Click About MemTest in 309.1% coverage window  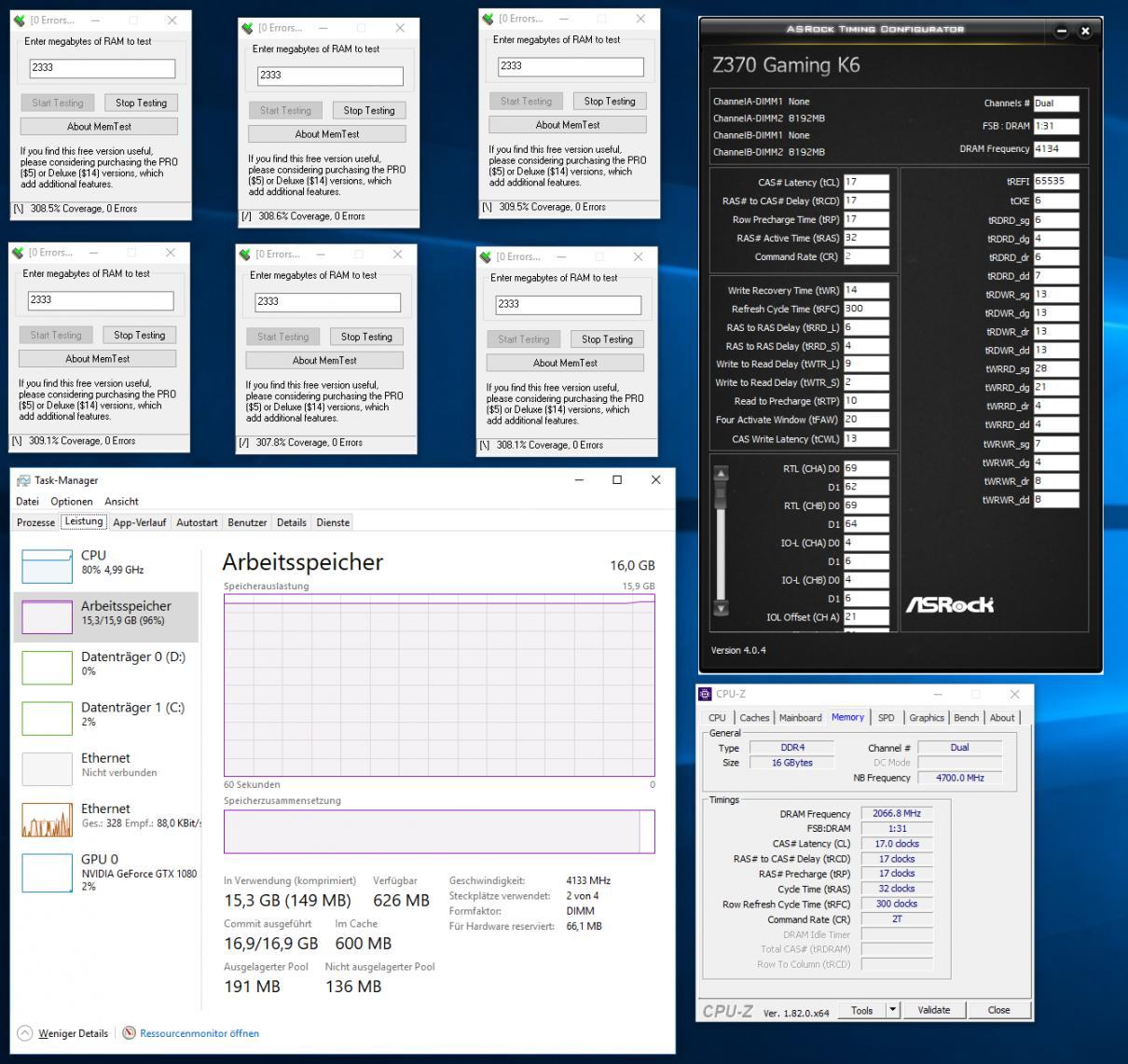(x=98, y=358)
